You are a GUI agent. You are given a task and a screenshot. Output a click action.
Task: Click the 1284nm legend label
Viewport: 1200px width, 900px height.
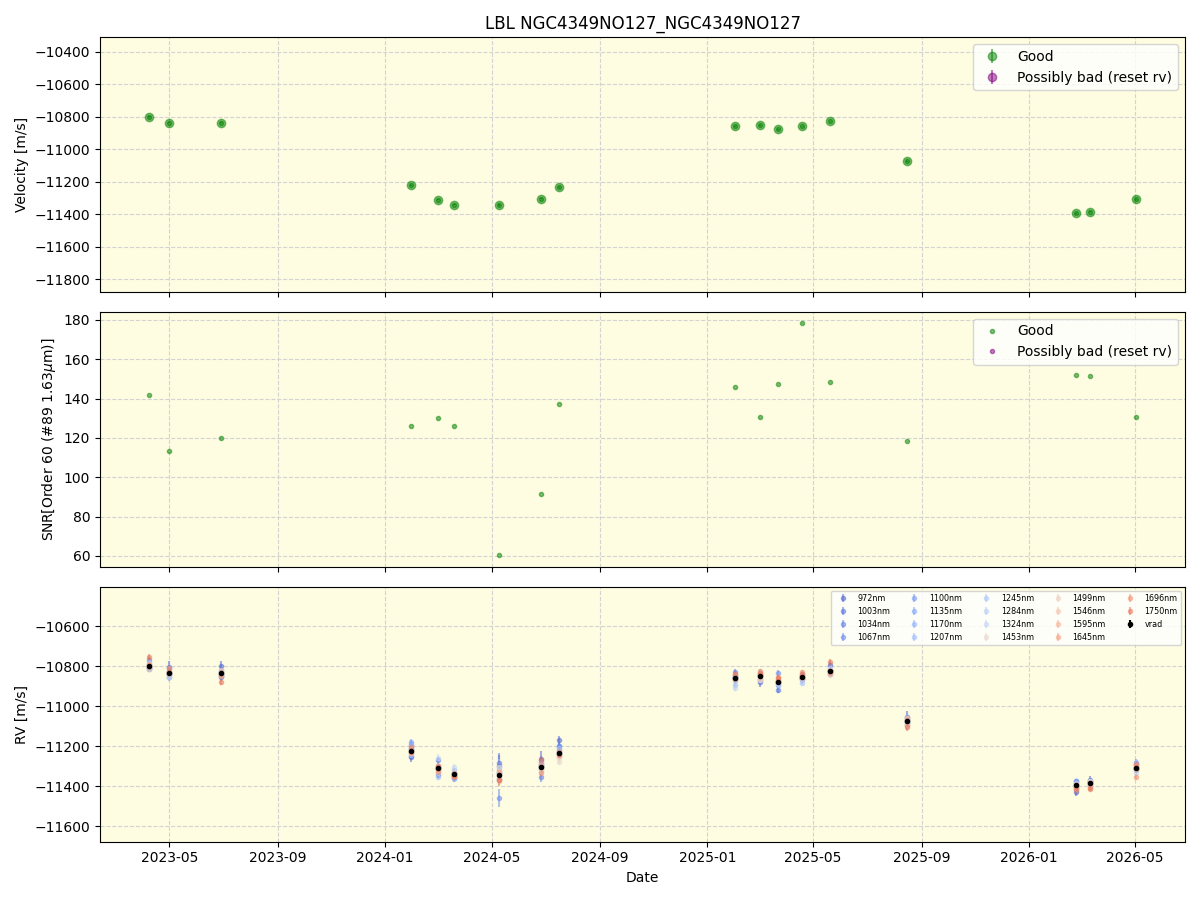[x=1018, y=611]
